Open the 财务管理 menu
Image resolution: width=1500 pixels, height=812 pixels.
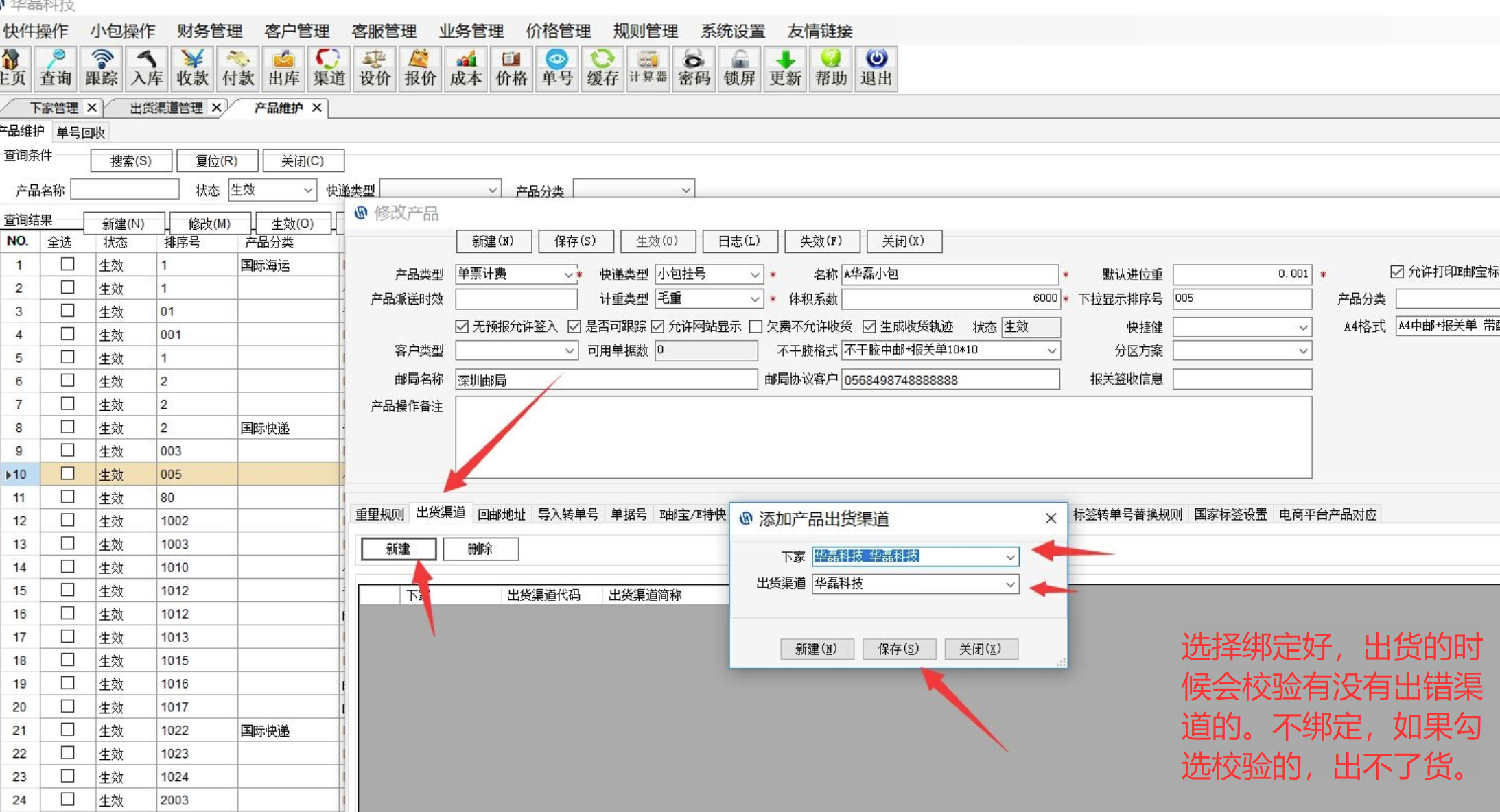click(x=210, y=31)
